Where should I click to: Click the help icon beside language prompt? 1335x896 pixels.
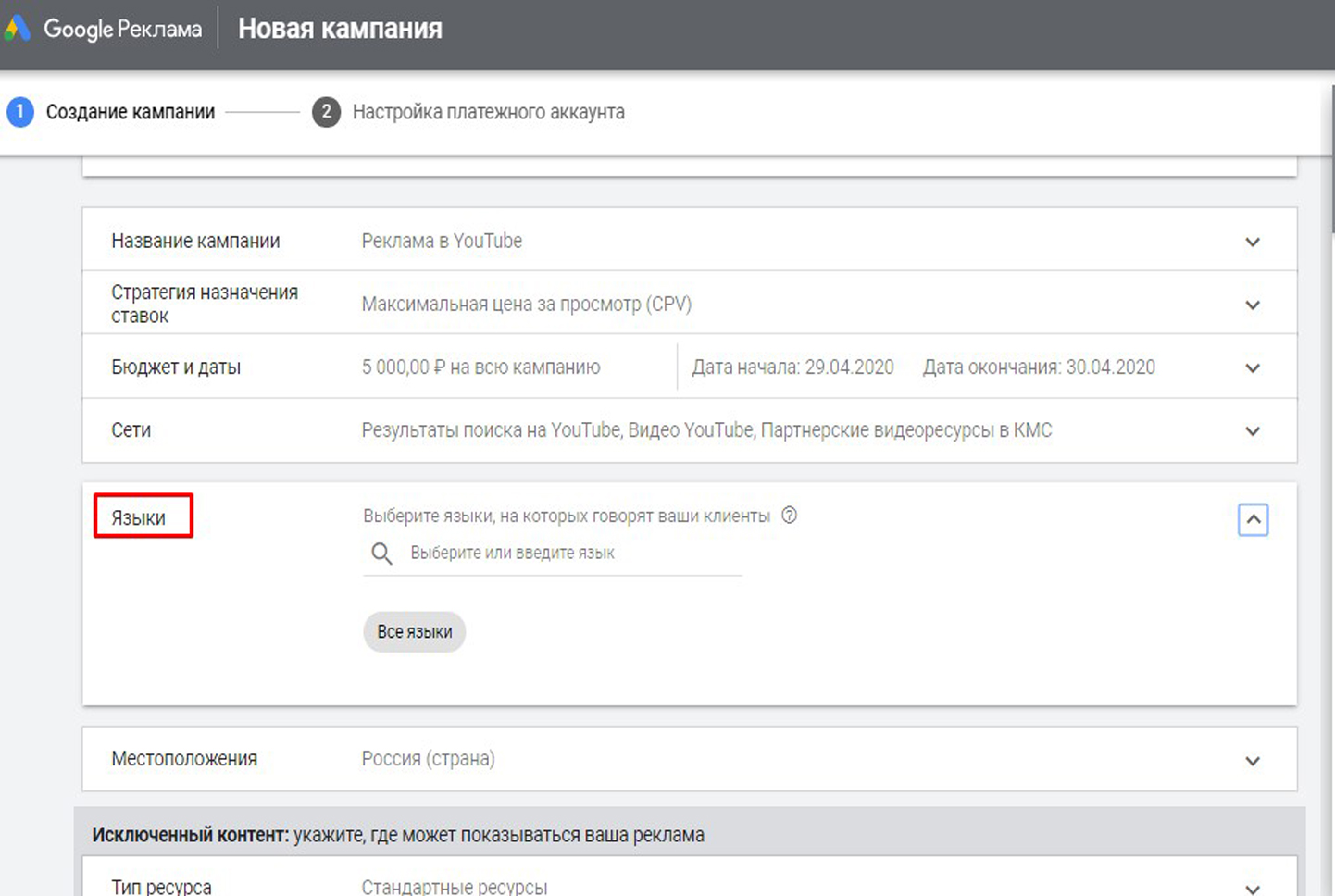(789, 516)
